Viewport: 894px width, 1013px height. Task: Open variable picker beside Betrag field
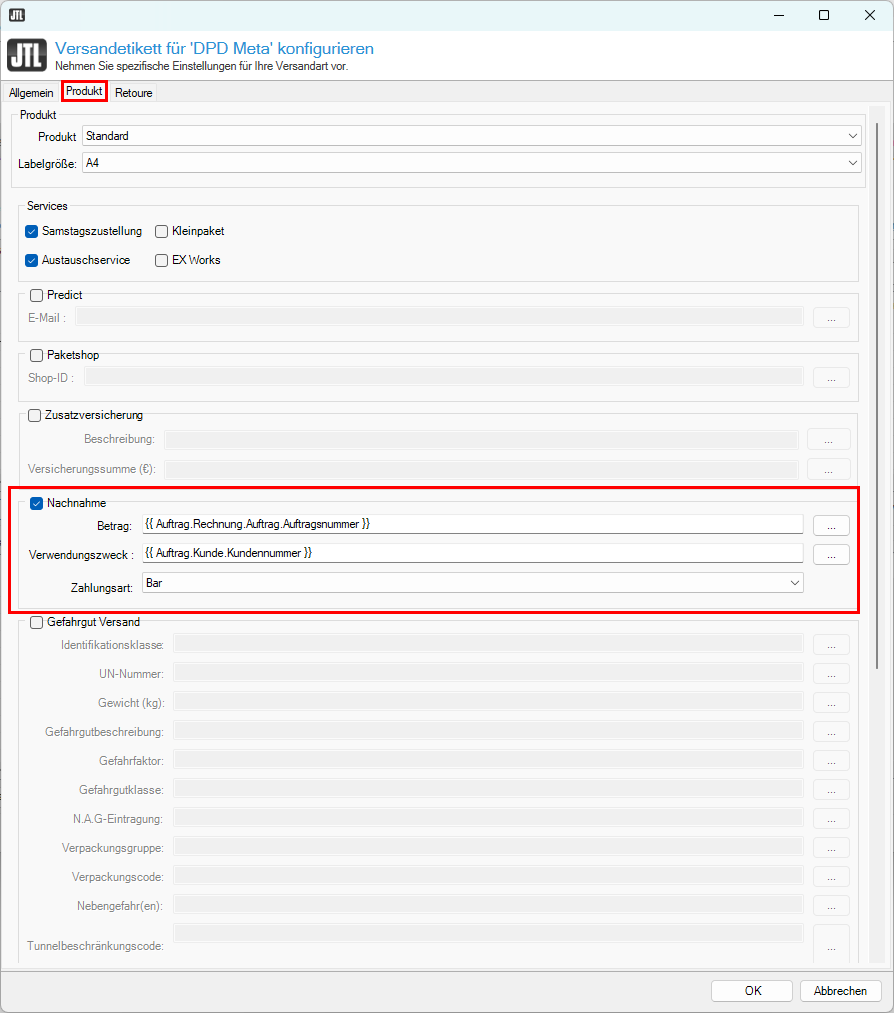830,525
